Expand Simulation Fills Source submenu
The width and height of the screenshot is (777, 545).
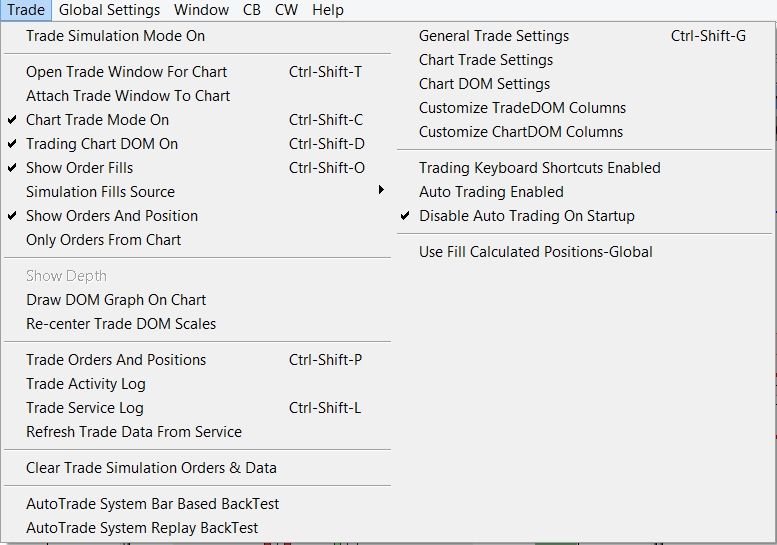coord(100,192)
